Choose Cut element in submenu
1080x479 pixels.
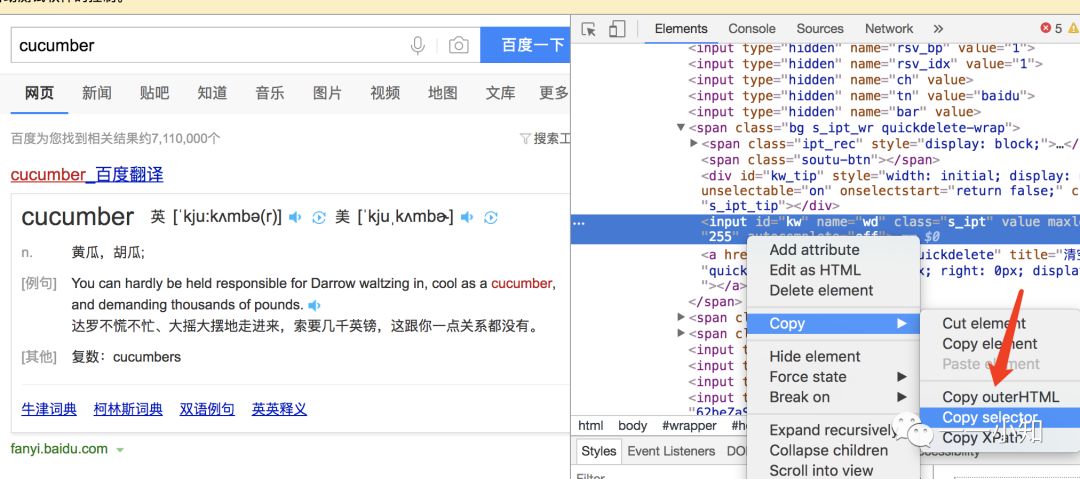pyautogui.click(x=984, y=323)
